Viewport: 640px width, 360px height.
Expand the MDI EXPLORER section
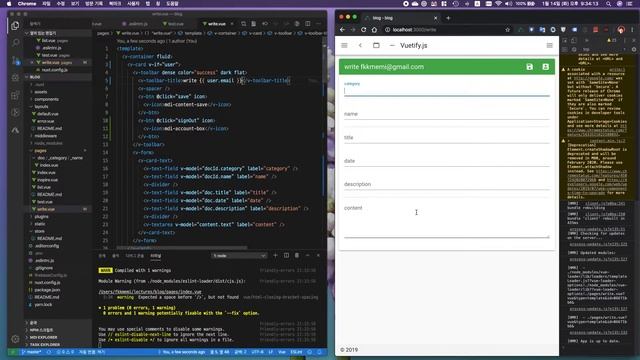(x=43, y=337)
